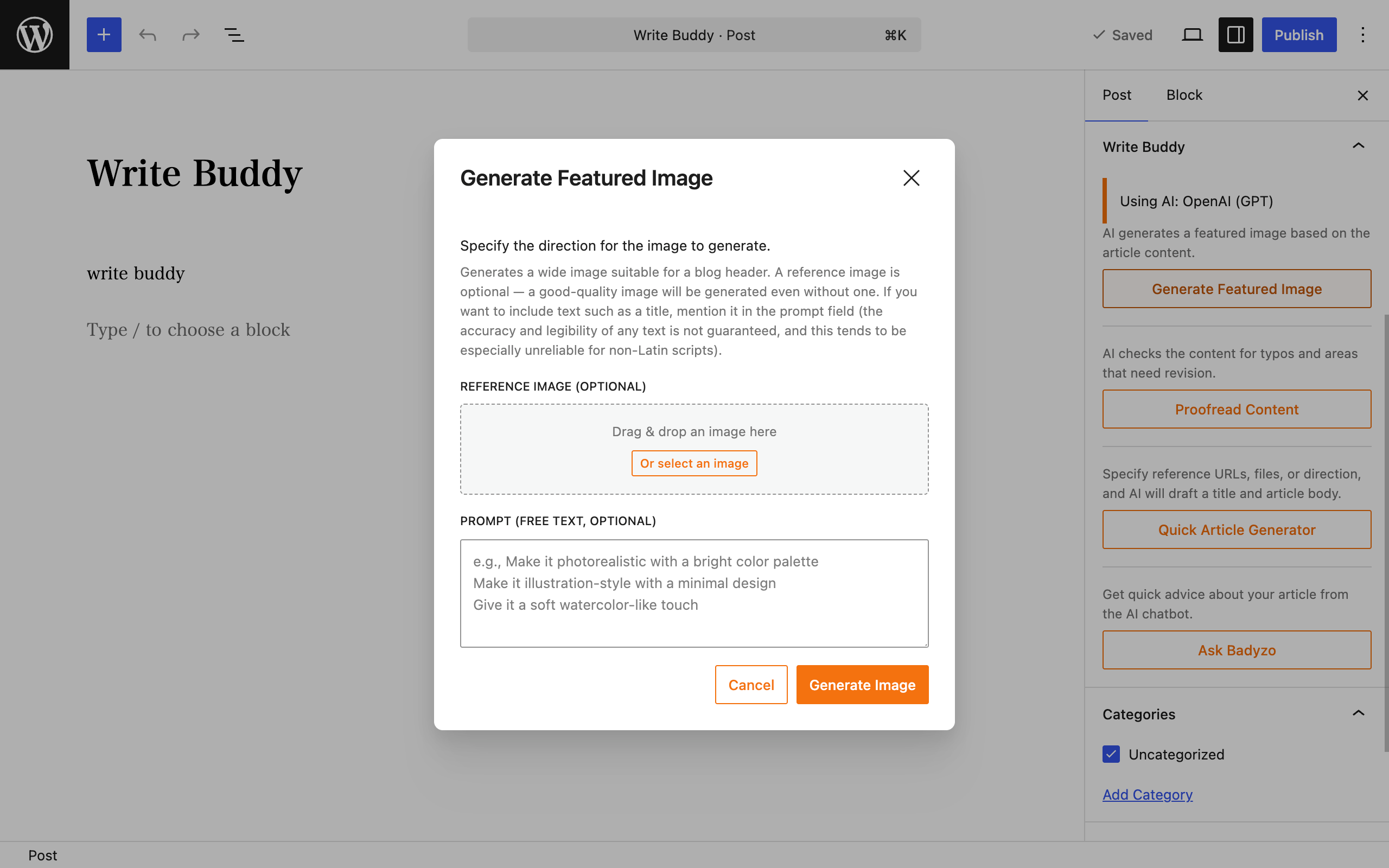
Task: Open the three-dot options menu
Action: [x=1362, y=35]
